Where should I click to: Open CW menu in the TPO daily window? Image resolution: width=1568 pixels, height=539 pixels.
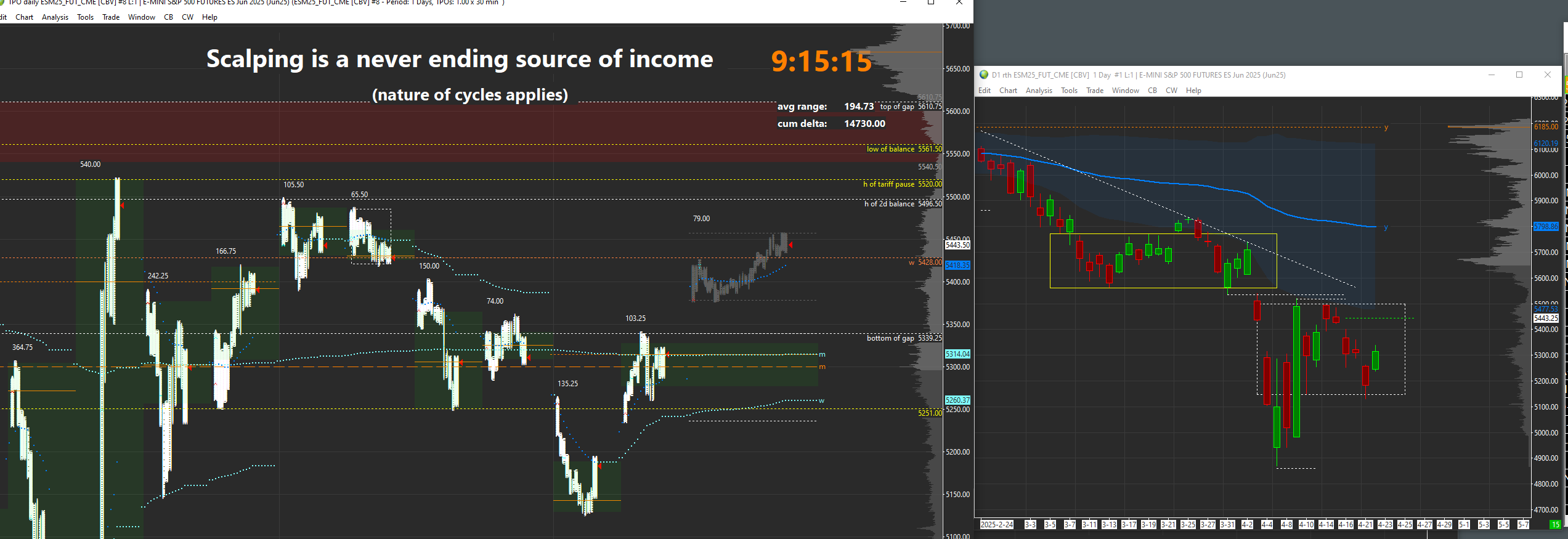coord(188,17)
